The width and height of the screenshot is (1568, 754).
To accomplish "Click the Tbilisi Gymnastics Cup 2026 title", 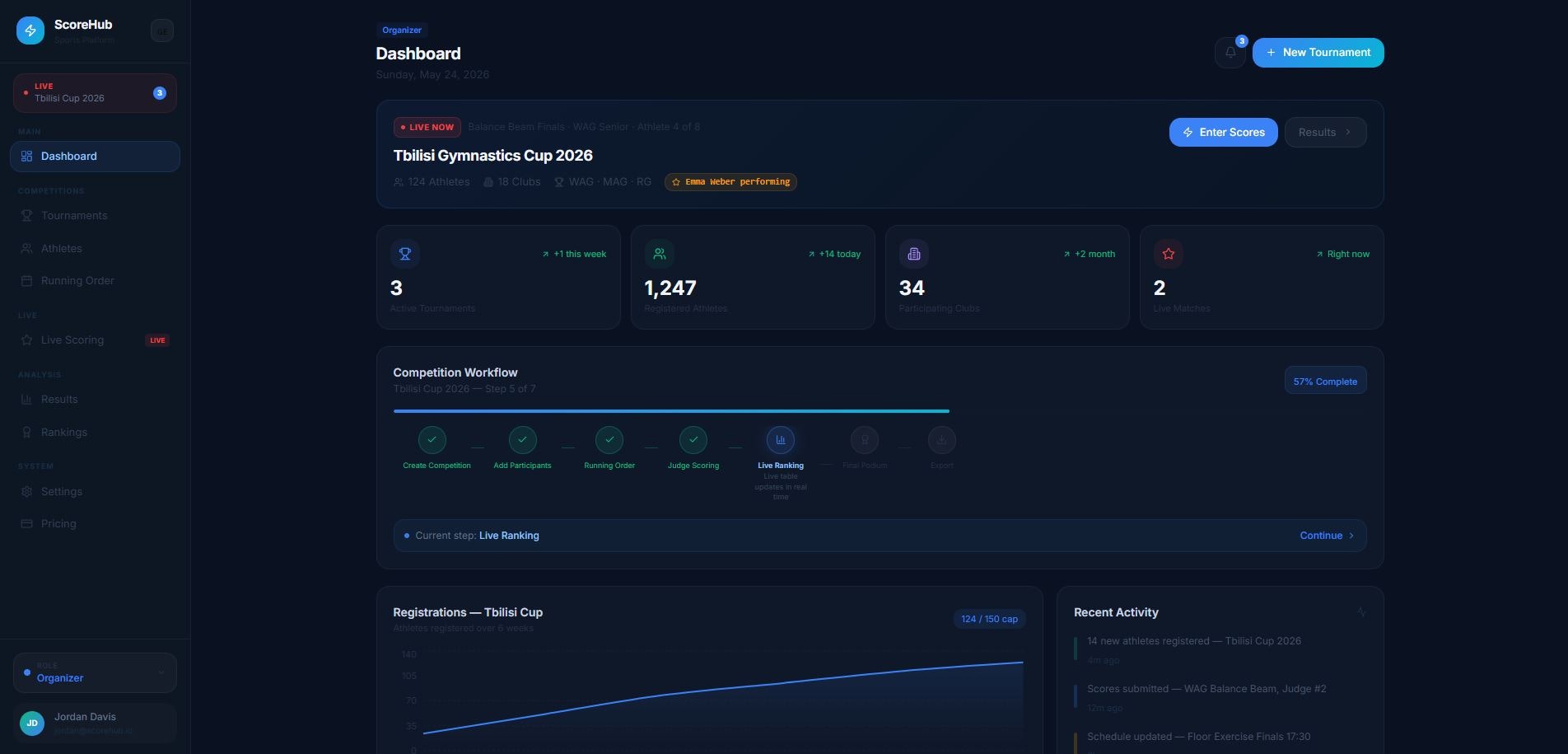I will [492, 156].
